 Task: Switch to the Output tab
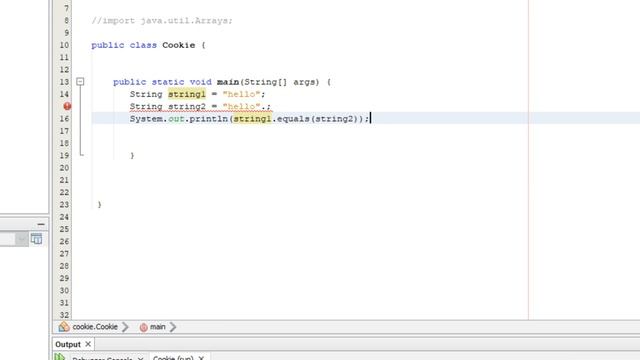(x=68, y=344)
